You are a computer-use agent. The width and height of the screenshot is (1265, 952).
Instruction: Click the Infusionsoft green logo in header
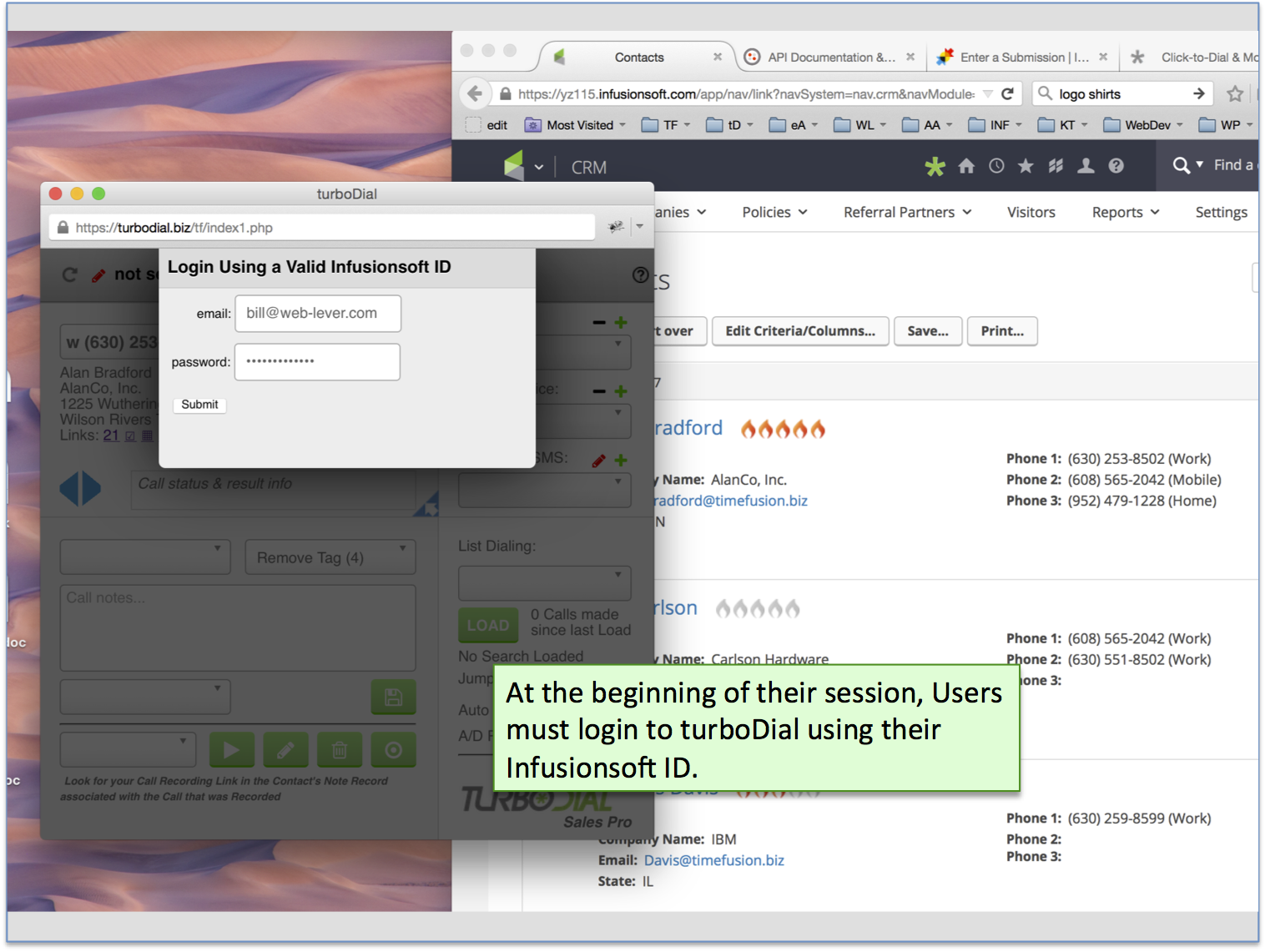click(514, 165)
